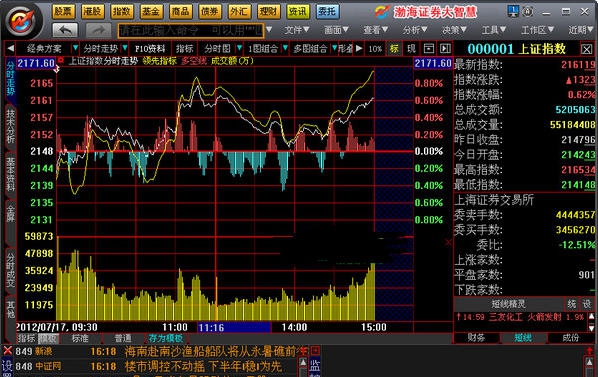Click the 外汇 button
Viewport: 598px width, 377px height.
239,11
